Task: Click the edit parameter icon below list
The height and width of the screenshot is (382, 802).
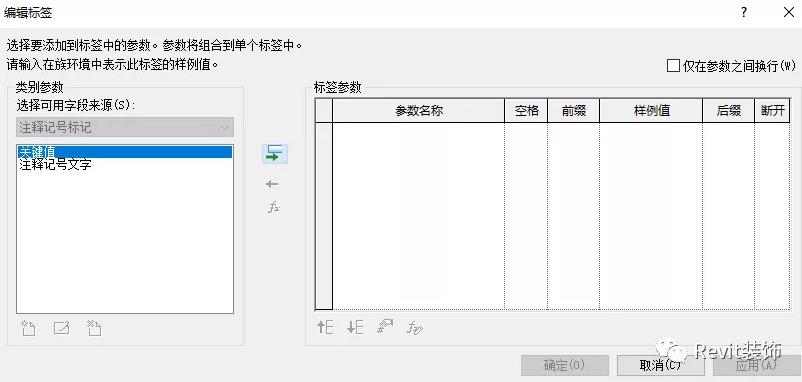Action: point(61,328)
